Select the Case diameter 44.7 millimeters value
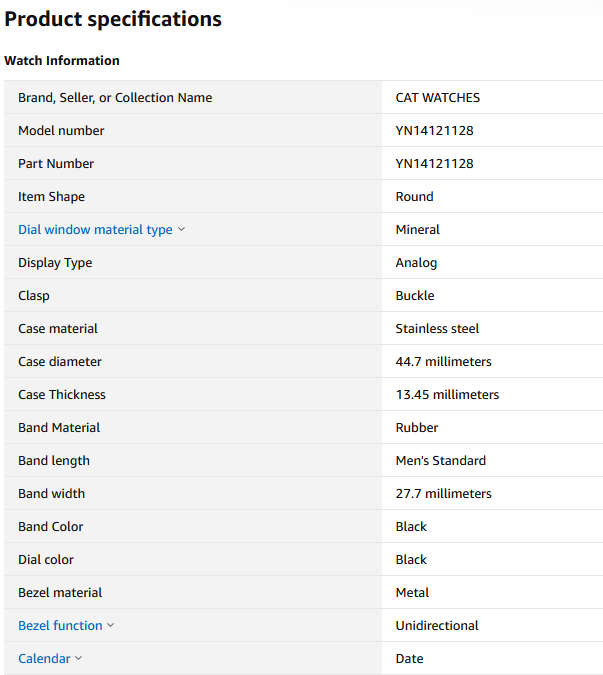The width and height of the screenshot is (603, 675). pos(443,362)
